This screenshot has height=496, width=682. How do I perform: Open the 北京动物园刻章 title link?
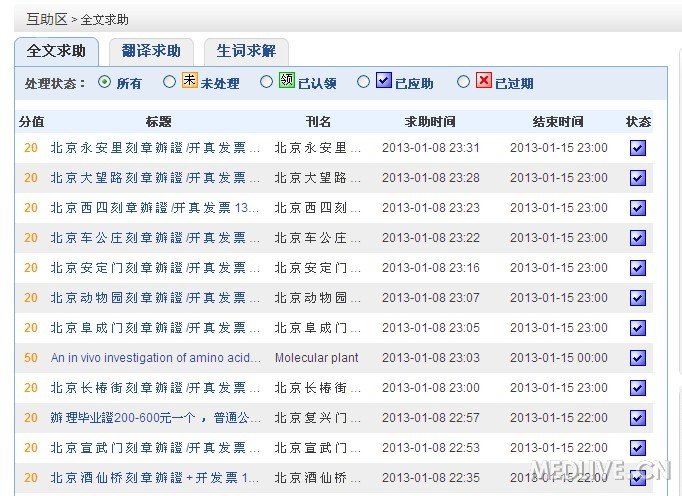coord(155,298)
